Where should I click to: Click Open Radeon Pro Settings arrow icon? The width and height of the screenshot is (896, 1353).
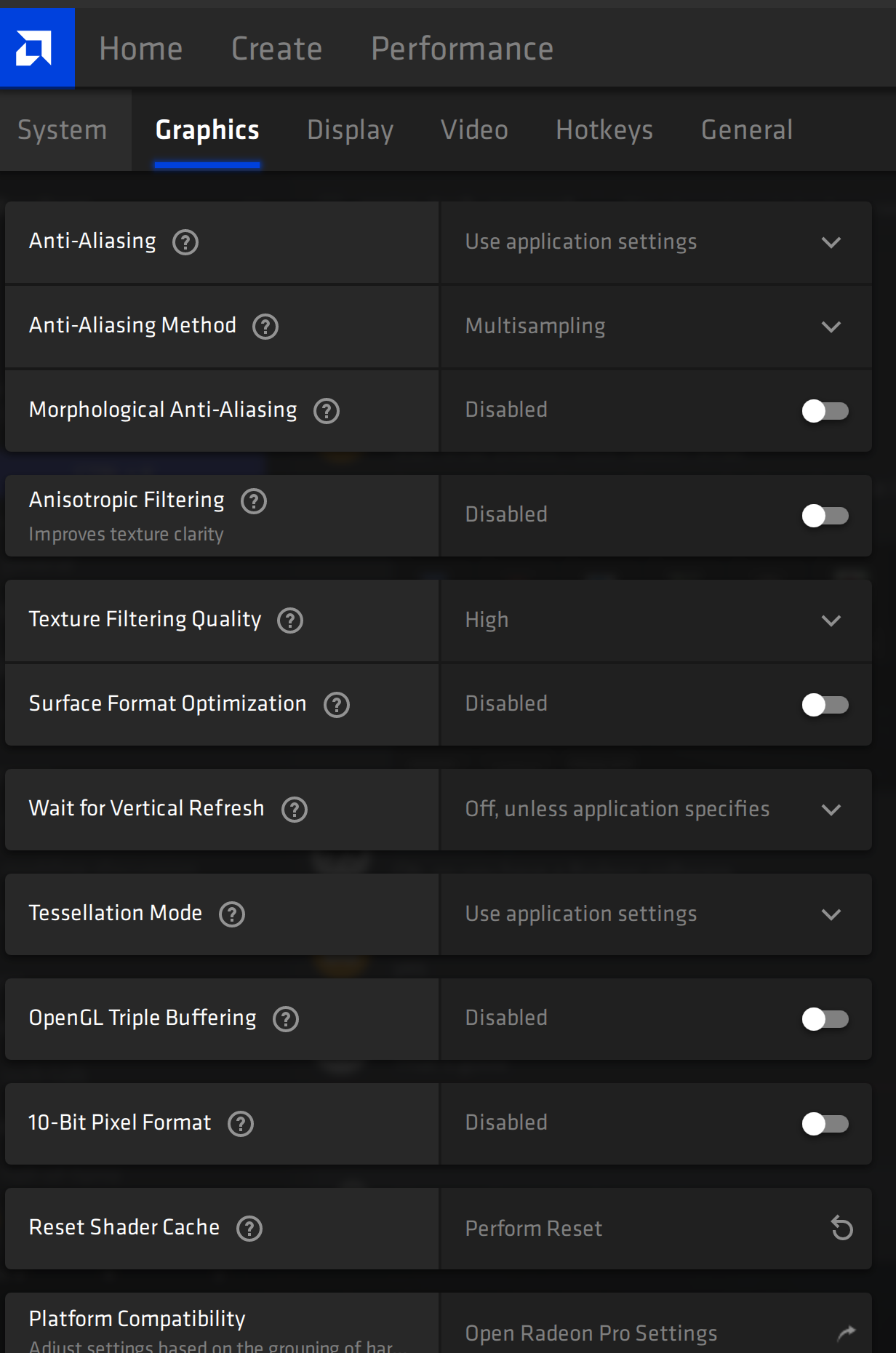coord(846,1333)
